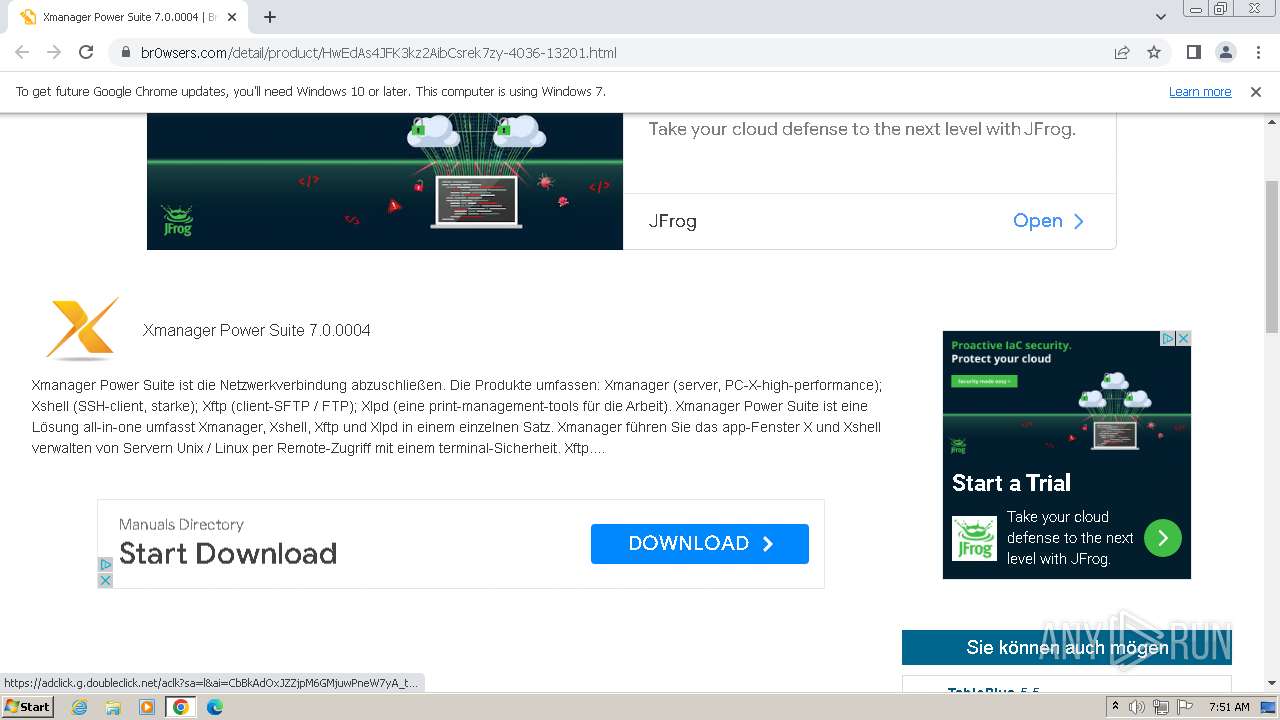Click the Start a Trial ad heading
Screen dimensions: 1280x720
click(x=1011, y=483)
